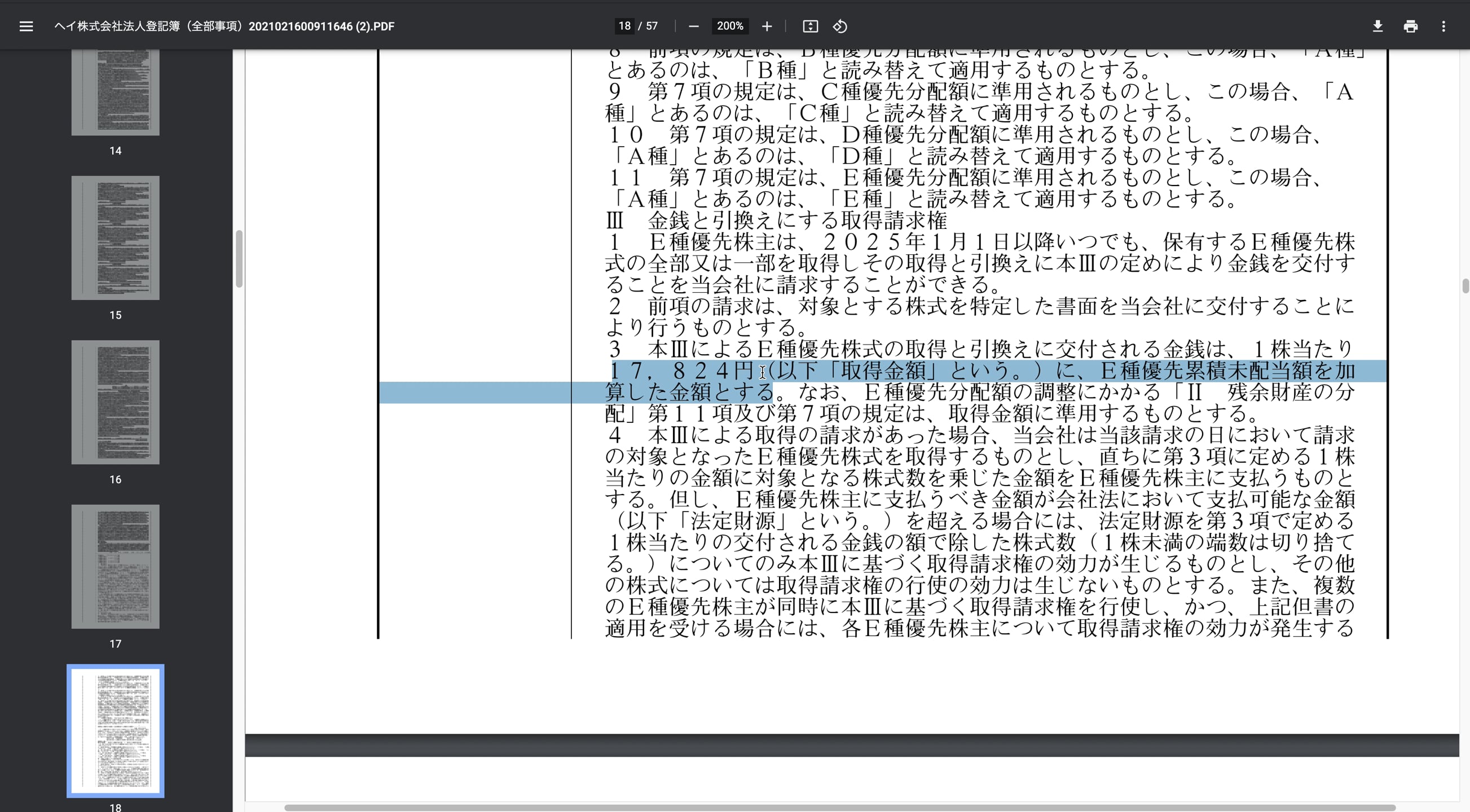The image size is (1470, 812).
Task: Open the page 16 thumbnail
Action: [115, 401]
